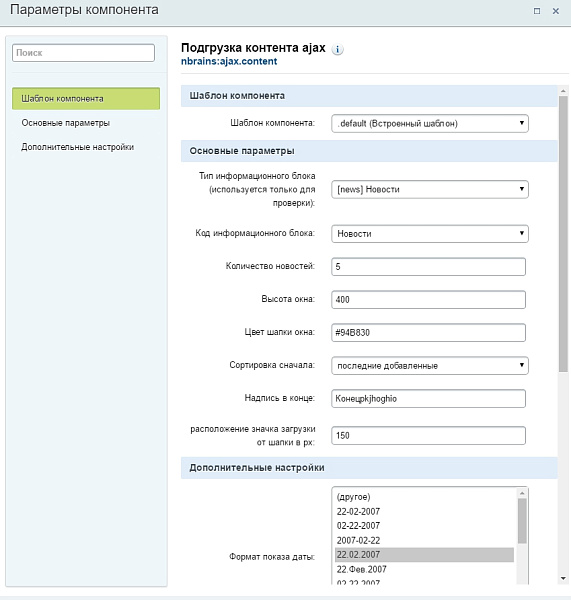Expand the Тип информационного блока dropdown
Image resolution: width=571 pixels, height=600 pixels.
click(x=430, y=189)
